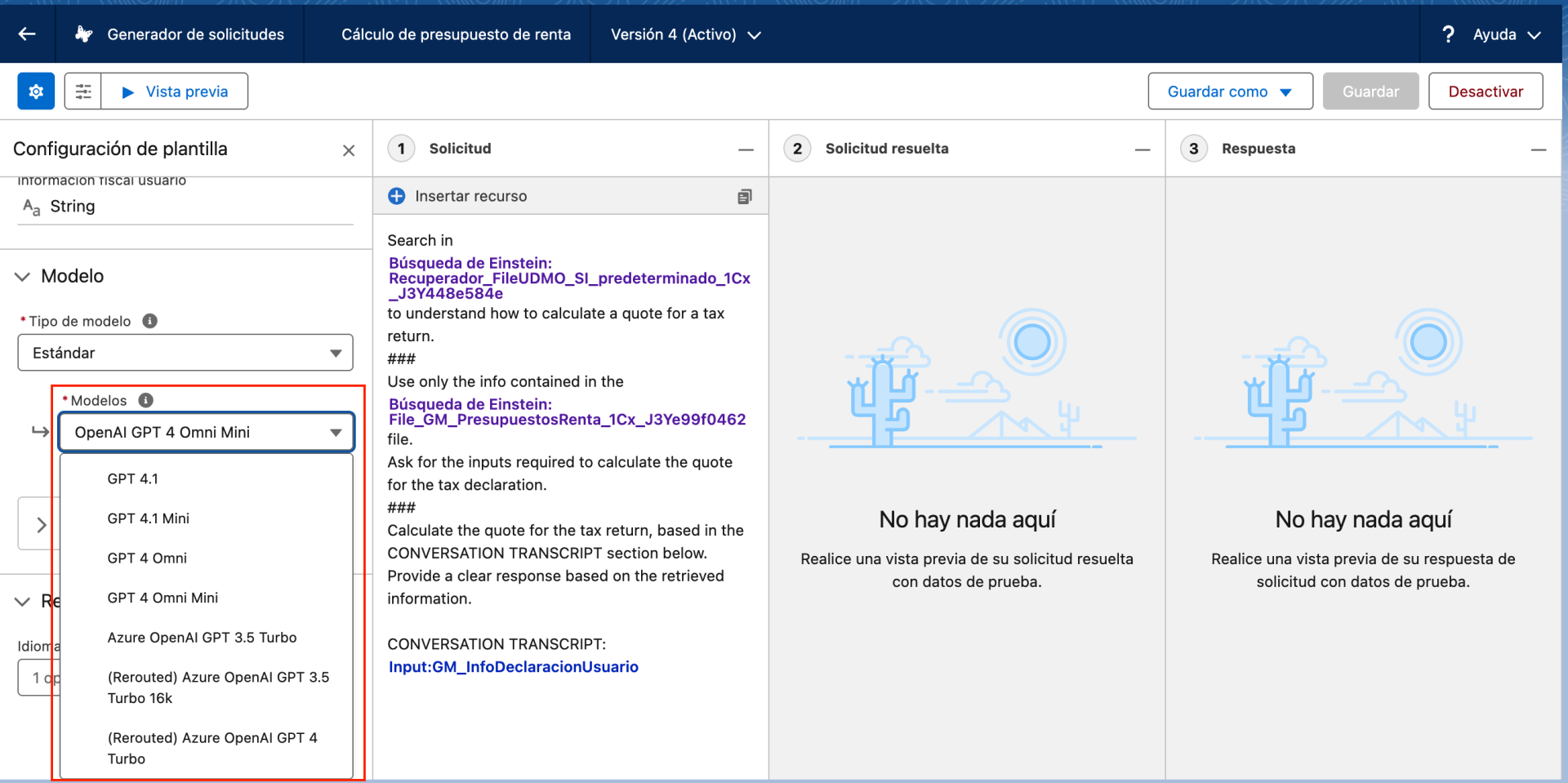Select (Rerouted) Azure OpenAI GPT 4 Turbo
This screenshot has width=1568, height=783.
click(206, 748)
